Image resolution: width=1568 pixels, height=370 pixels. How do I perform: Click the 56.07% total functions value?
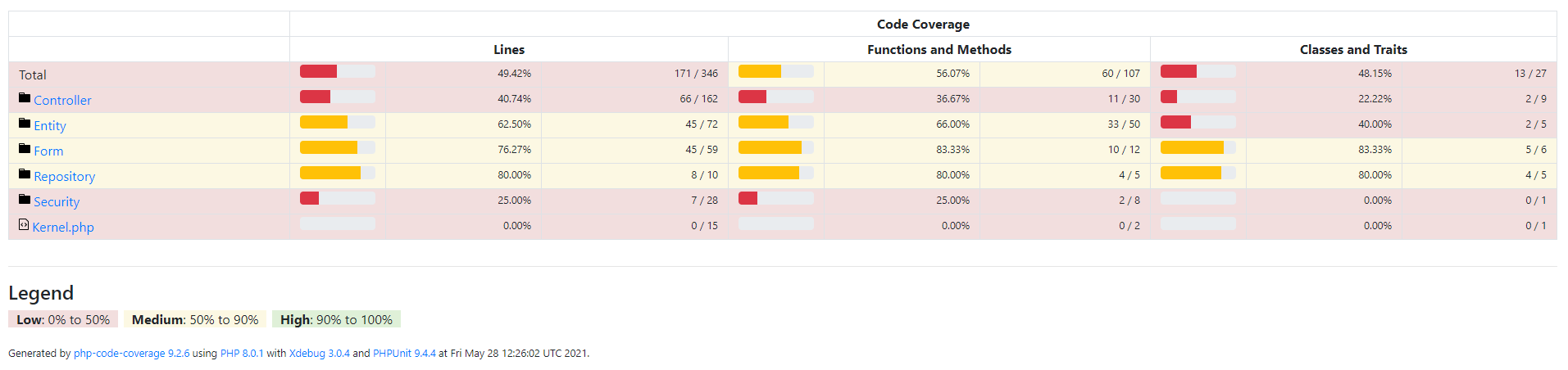(952, 74)
